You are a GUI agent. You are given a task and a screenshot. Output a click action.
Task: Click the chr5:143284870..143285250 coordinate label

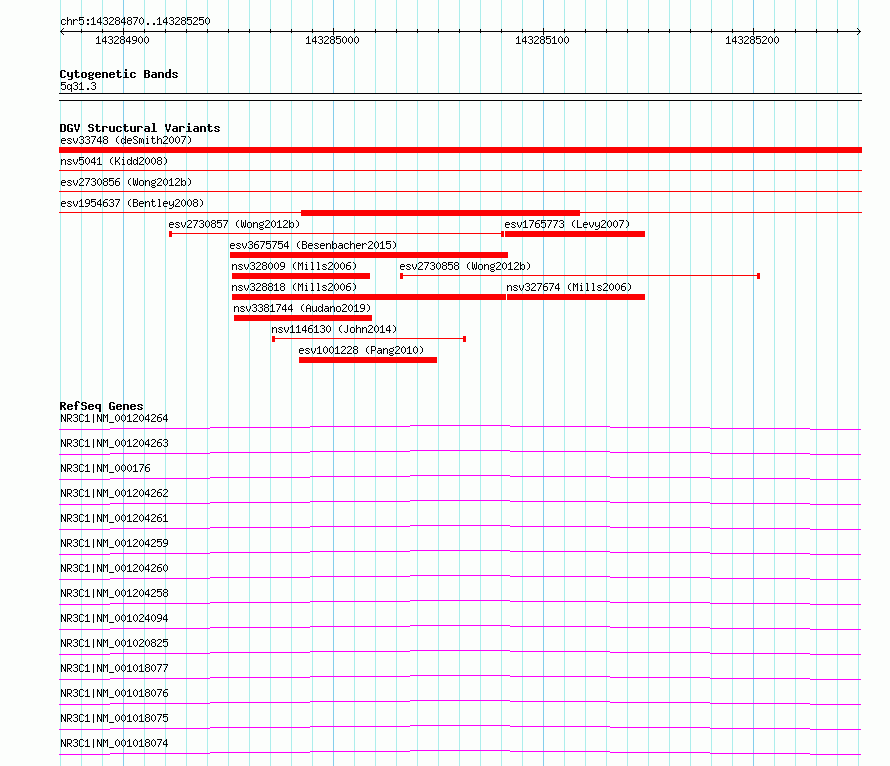point(135,21)
